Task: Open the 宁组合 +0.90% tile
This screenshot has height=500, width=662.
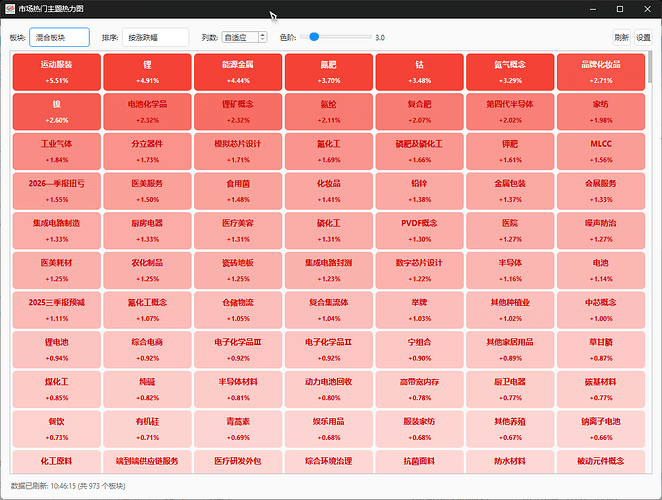Action: tap(420, 350)
